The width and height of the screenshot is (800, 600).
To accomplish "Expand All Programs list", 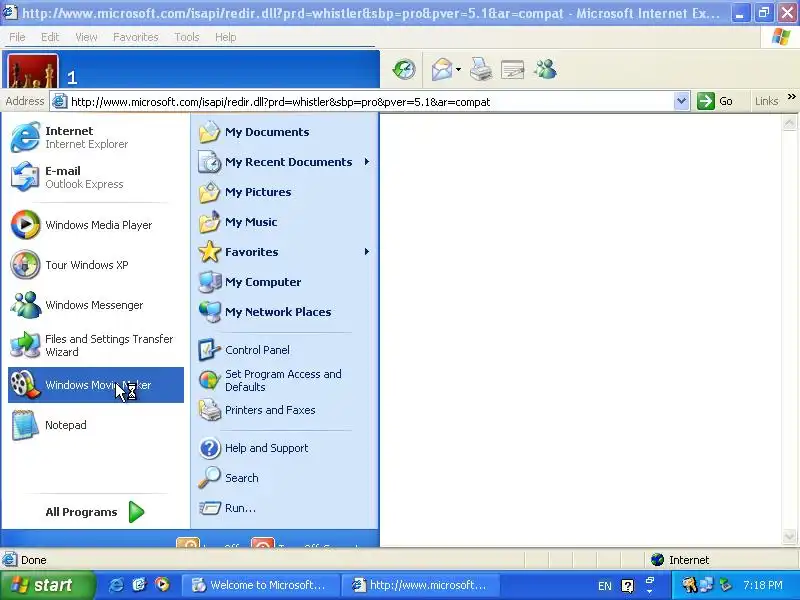I will coord(95,512).
